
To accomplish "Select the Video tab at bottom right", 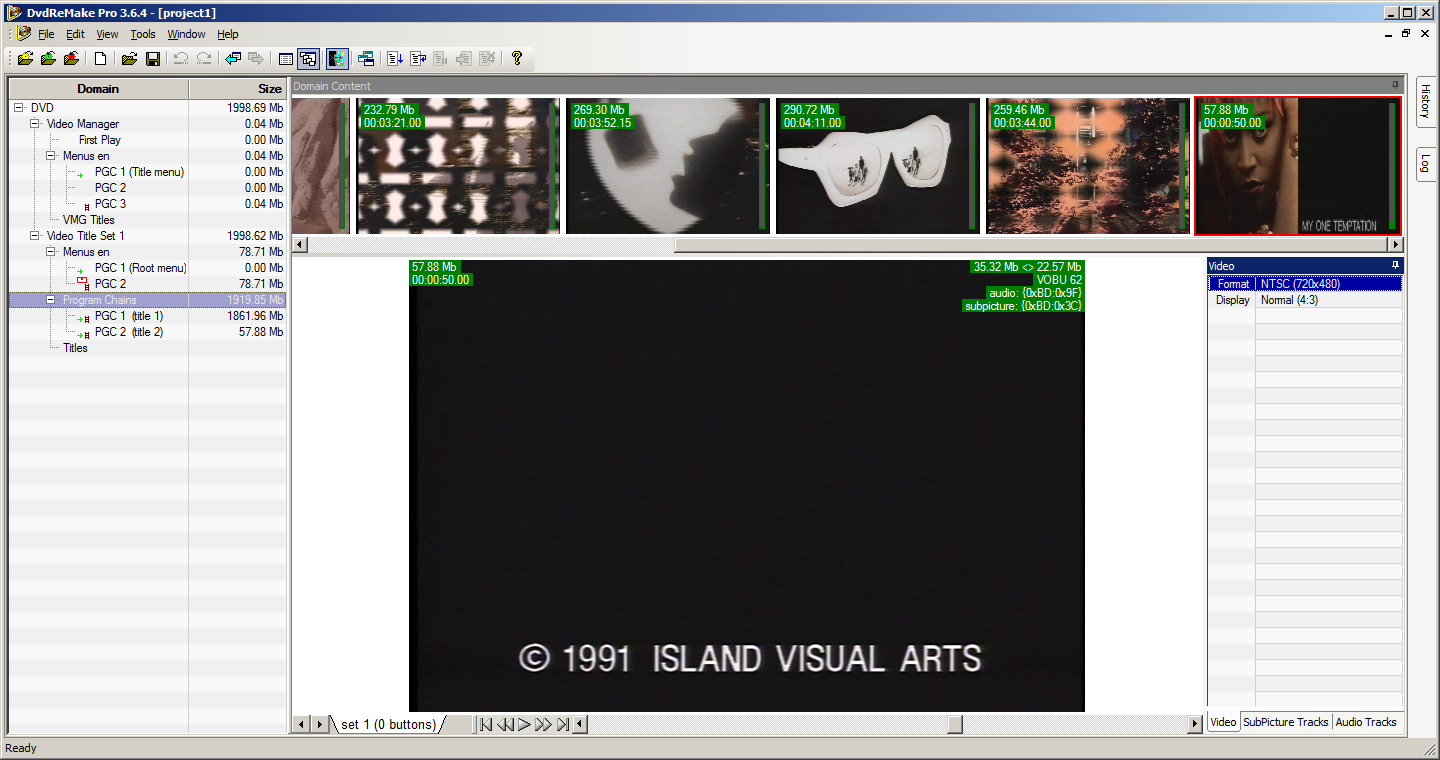I will [x=1223, y=722].
